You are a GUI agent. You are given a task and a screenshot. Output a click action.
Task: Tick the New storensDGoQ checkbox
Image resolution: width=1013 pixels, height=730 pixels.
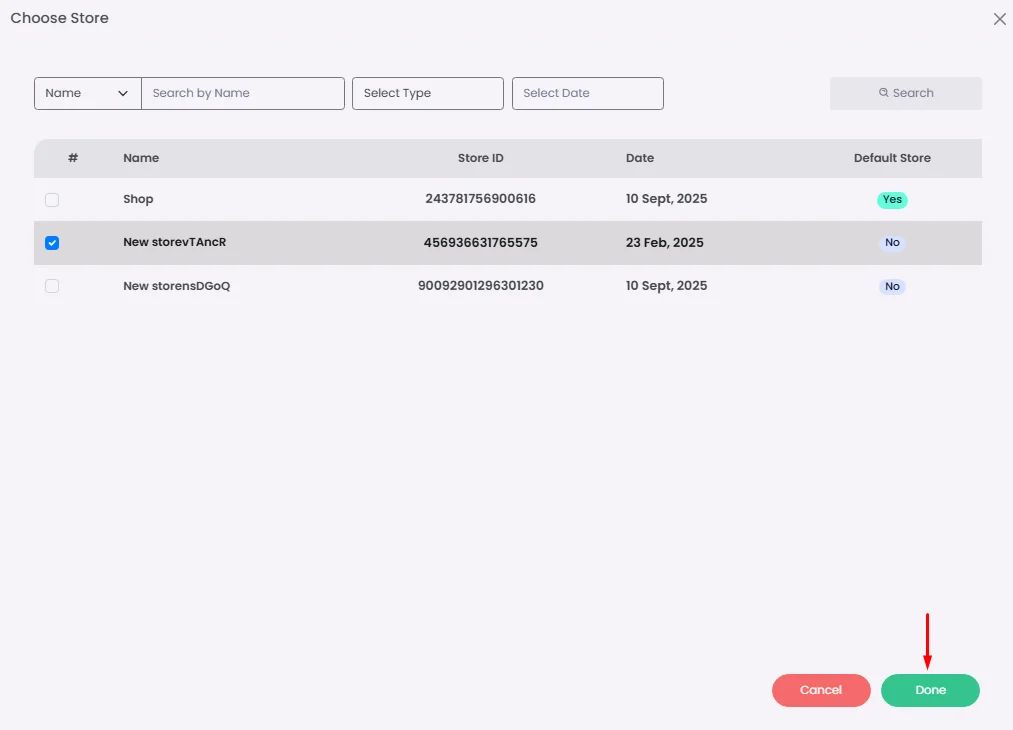click(x=52, y=286)
